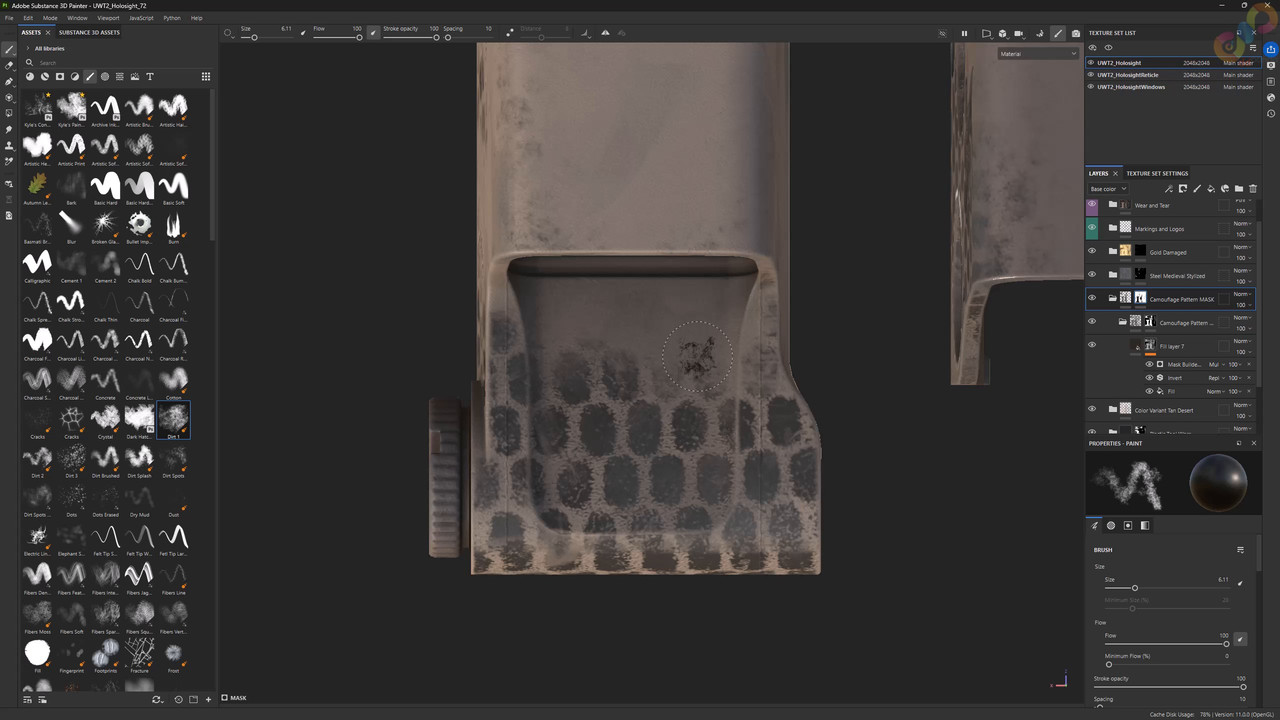Switch to Texture Set Settings tab
The image size is (1280, 720).
pos(1157,173)
